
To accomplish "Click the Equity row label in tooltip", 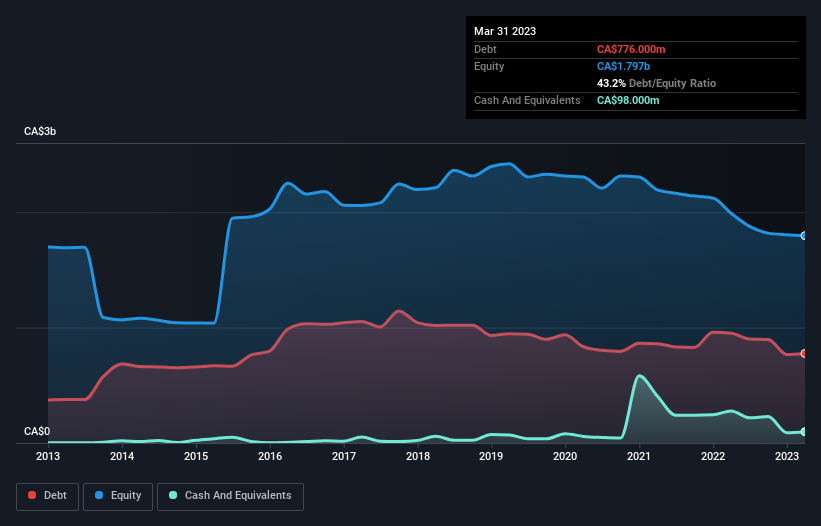I will (489, 66).
